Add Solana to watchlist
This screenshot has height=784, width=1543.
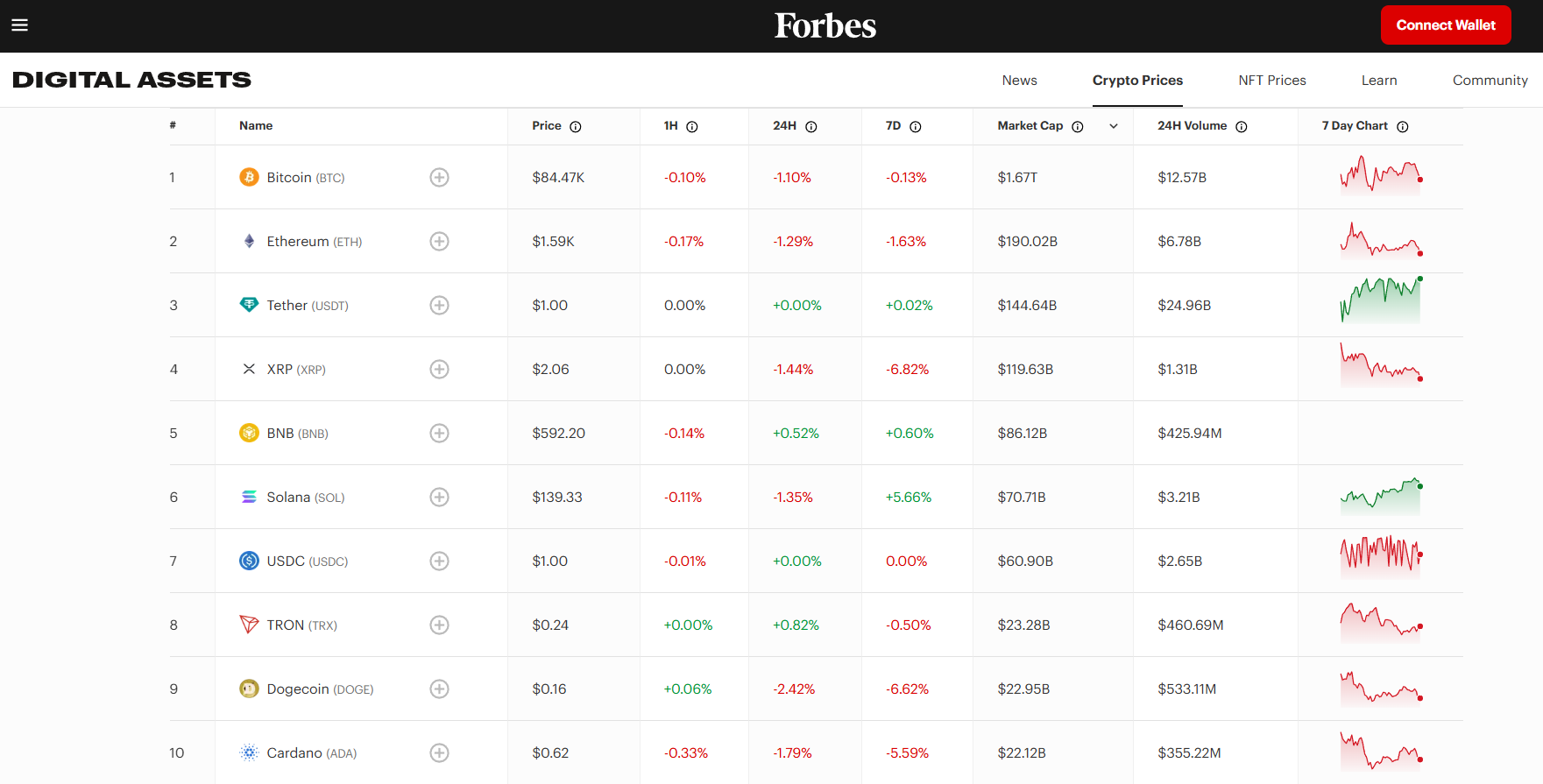[x=440, y=497]
